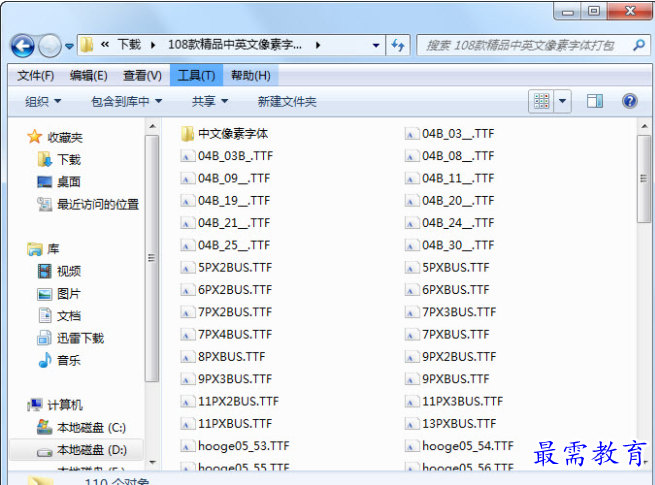Select 计算机 in the navigation pane
655x485 pixels.
(65, 405)
